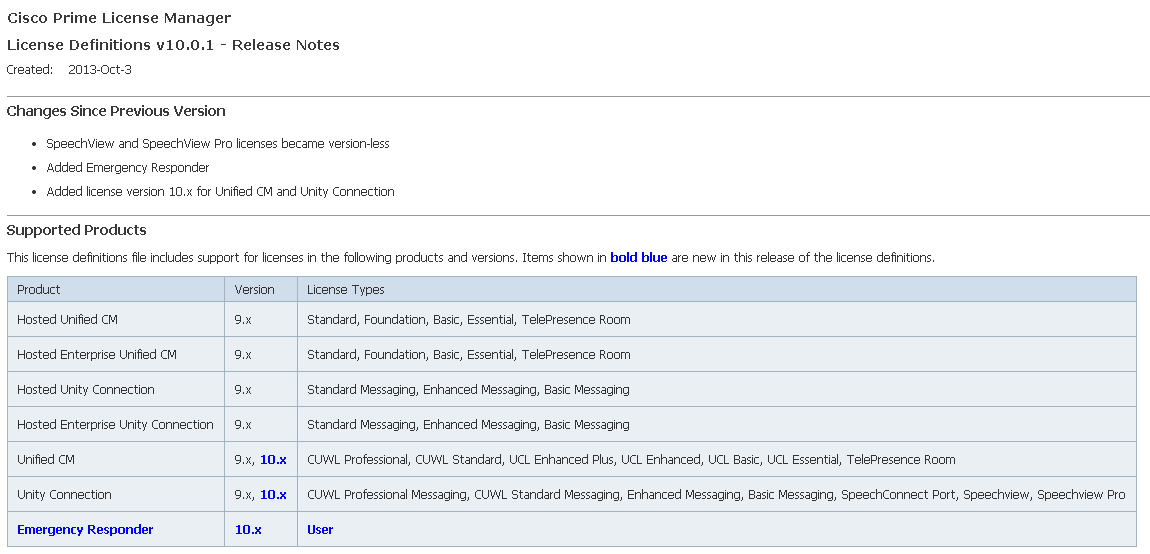Screen dimensions: 1150x554
Task: Select the Hosted Unified CM product cell
Action: [116, 319]
